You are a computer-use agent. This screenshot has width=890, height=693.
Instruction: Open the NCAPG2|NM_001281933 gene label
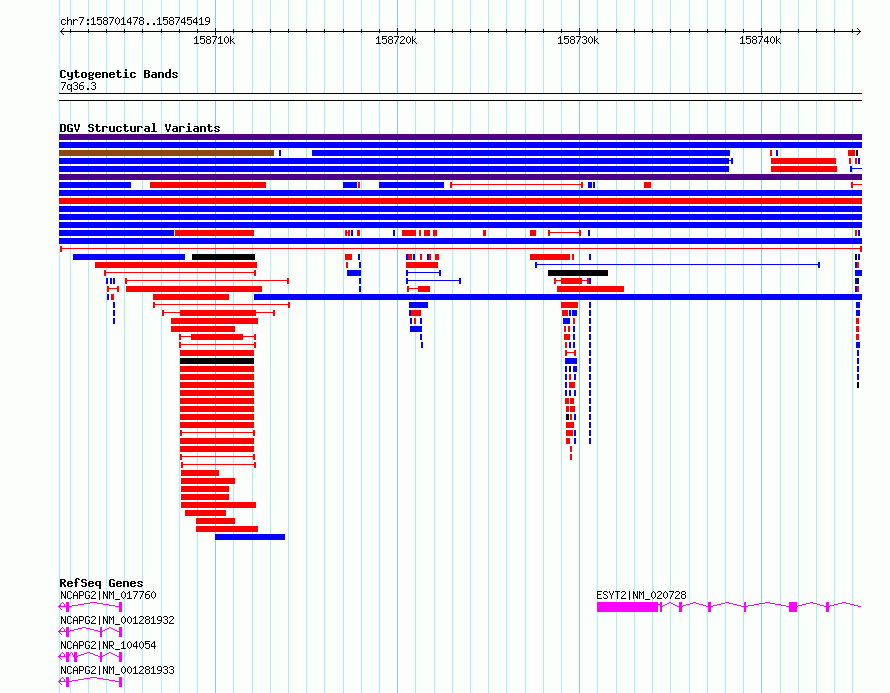[x=117, y=670]
